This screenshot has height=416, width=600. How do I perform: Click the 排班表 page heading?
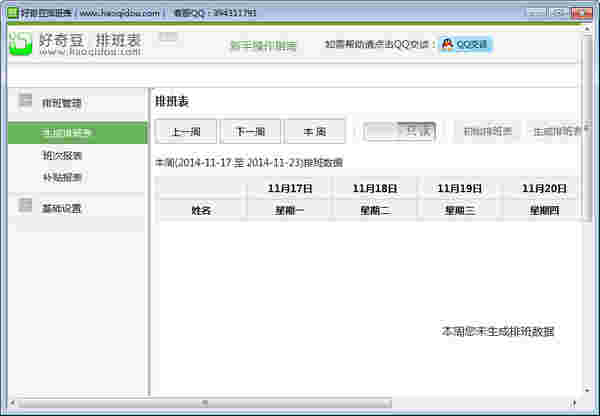click(172, 101)
